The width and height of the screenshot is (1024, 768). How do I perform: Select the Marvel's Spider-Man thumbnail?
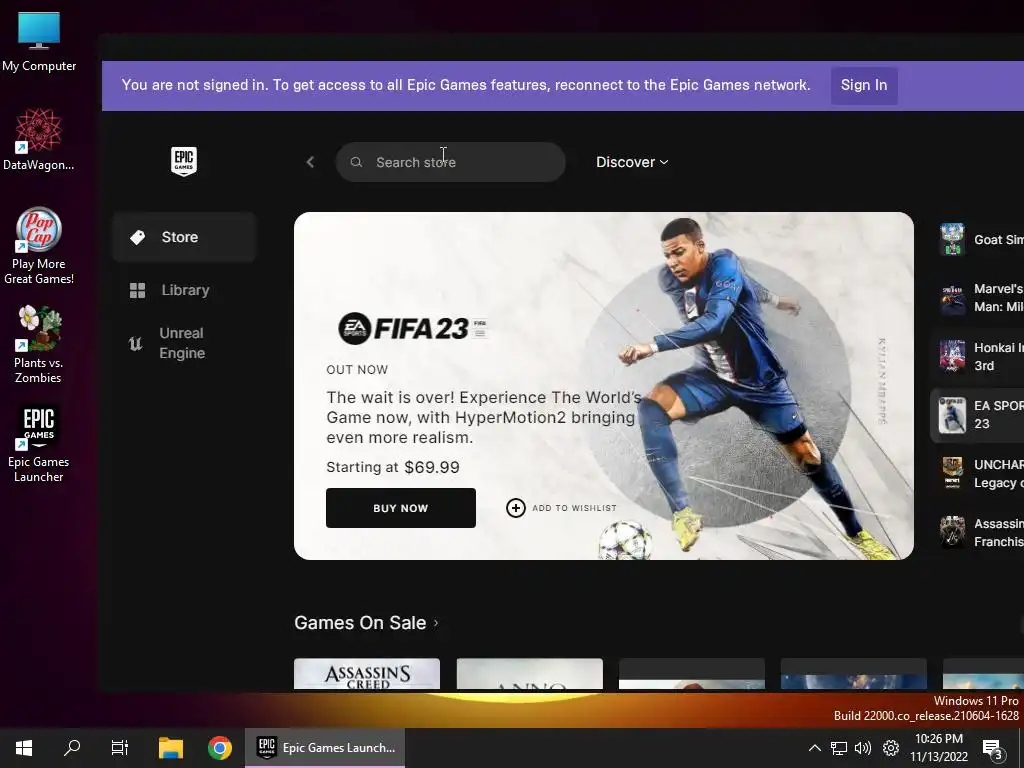[x=952, y=298]
